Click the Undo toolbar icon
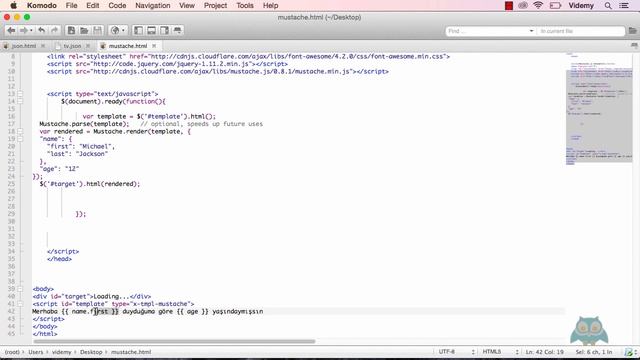This screenshot has height=360, width=640. [x=42, y=31]
